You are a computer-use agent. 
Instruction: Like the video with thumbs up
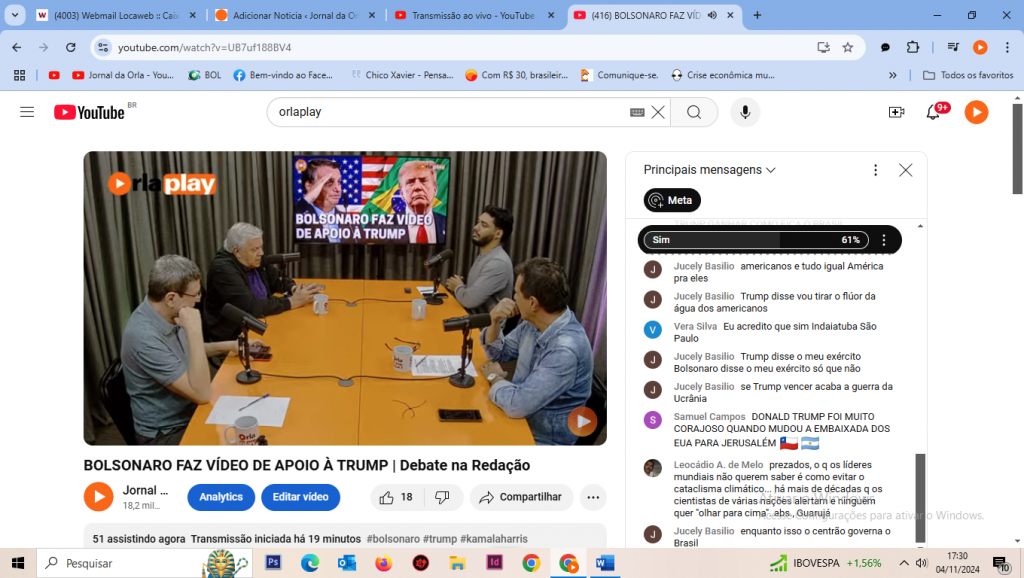[x=396, y=498]
